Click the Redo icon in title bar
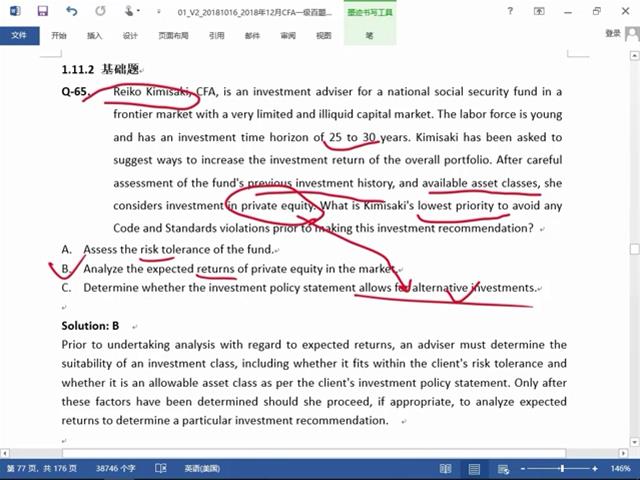640x480 pixels. coord(100,11)
